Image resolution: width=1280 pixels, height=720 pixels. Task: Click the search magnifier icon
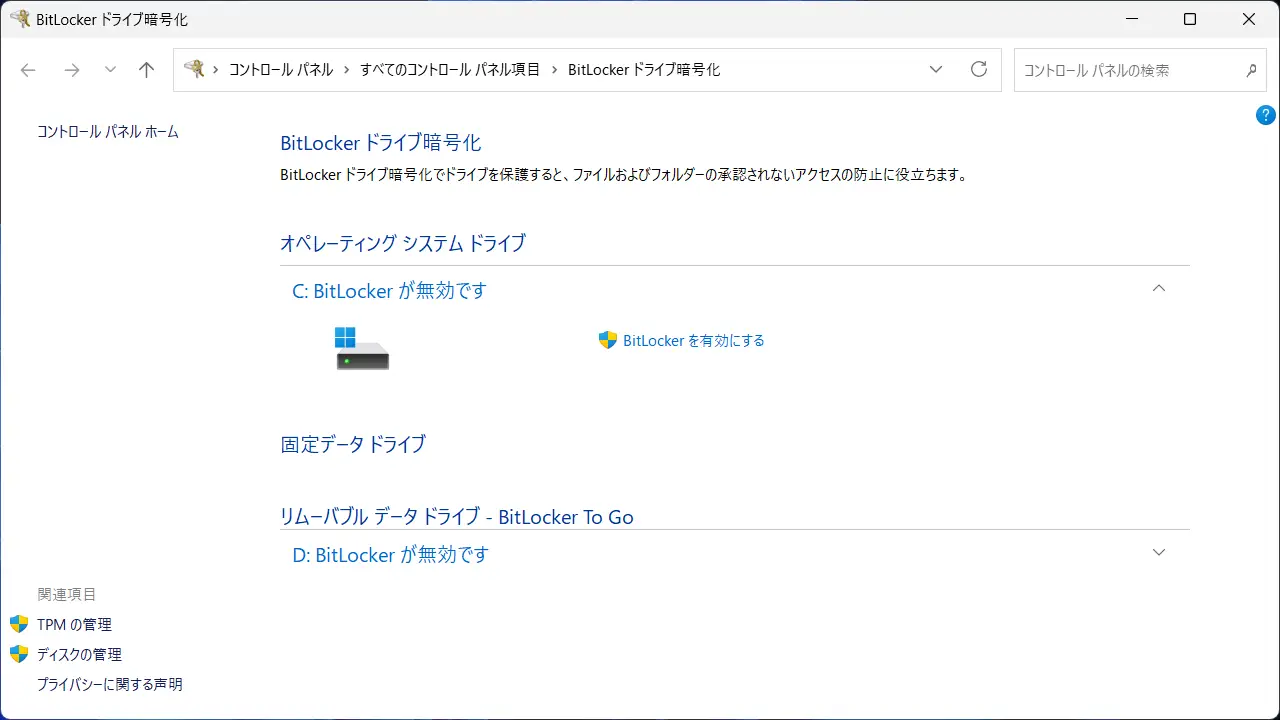1251,71
